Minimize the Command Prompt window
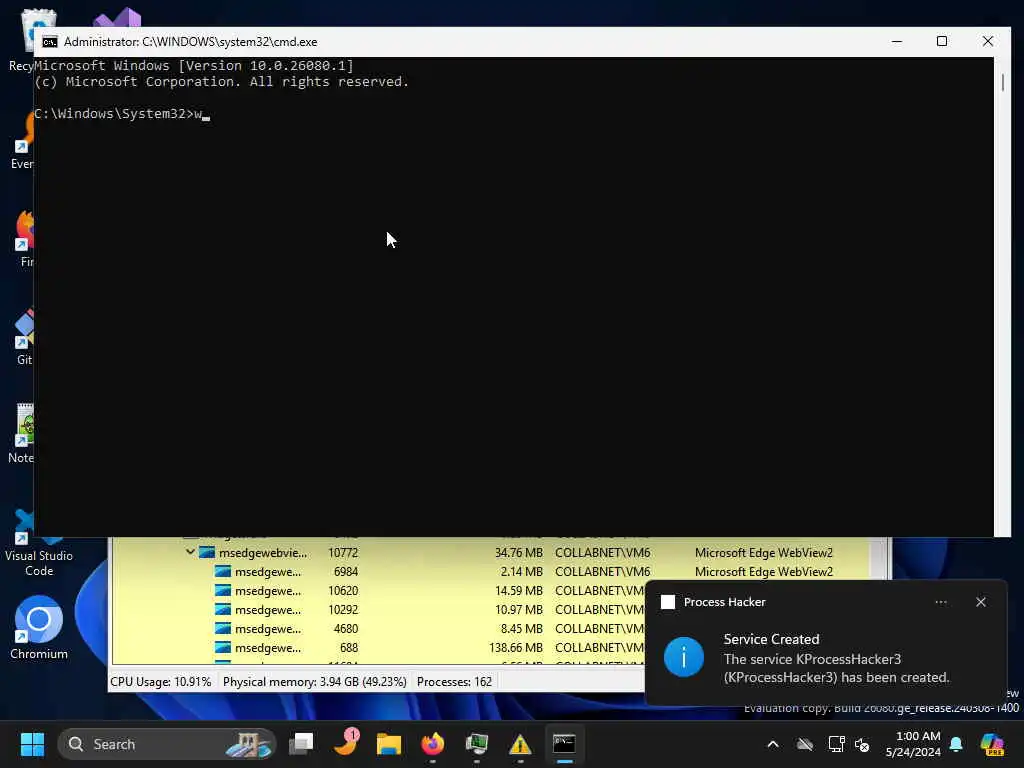The height and width of the screenshot is (768, 1024). pos(897,41)
